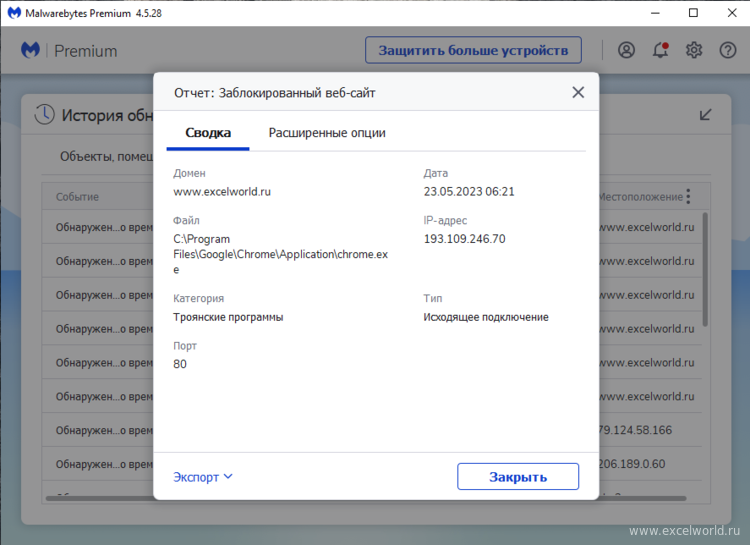Switch to the Сводка tab
The width and height of the screenshot is (750, 545).
(x=208, y=133)
